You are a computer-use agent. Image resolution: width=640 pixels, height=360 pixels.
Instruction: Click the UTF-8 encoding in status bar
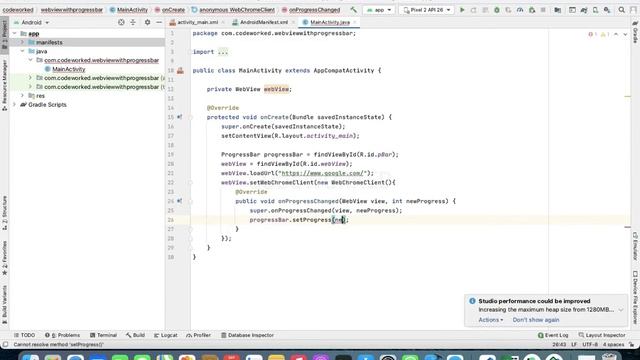[590, 345]
